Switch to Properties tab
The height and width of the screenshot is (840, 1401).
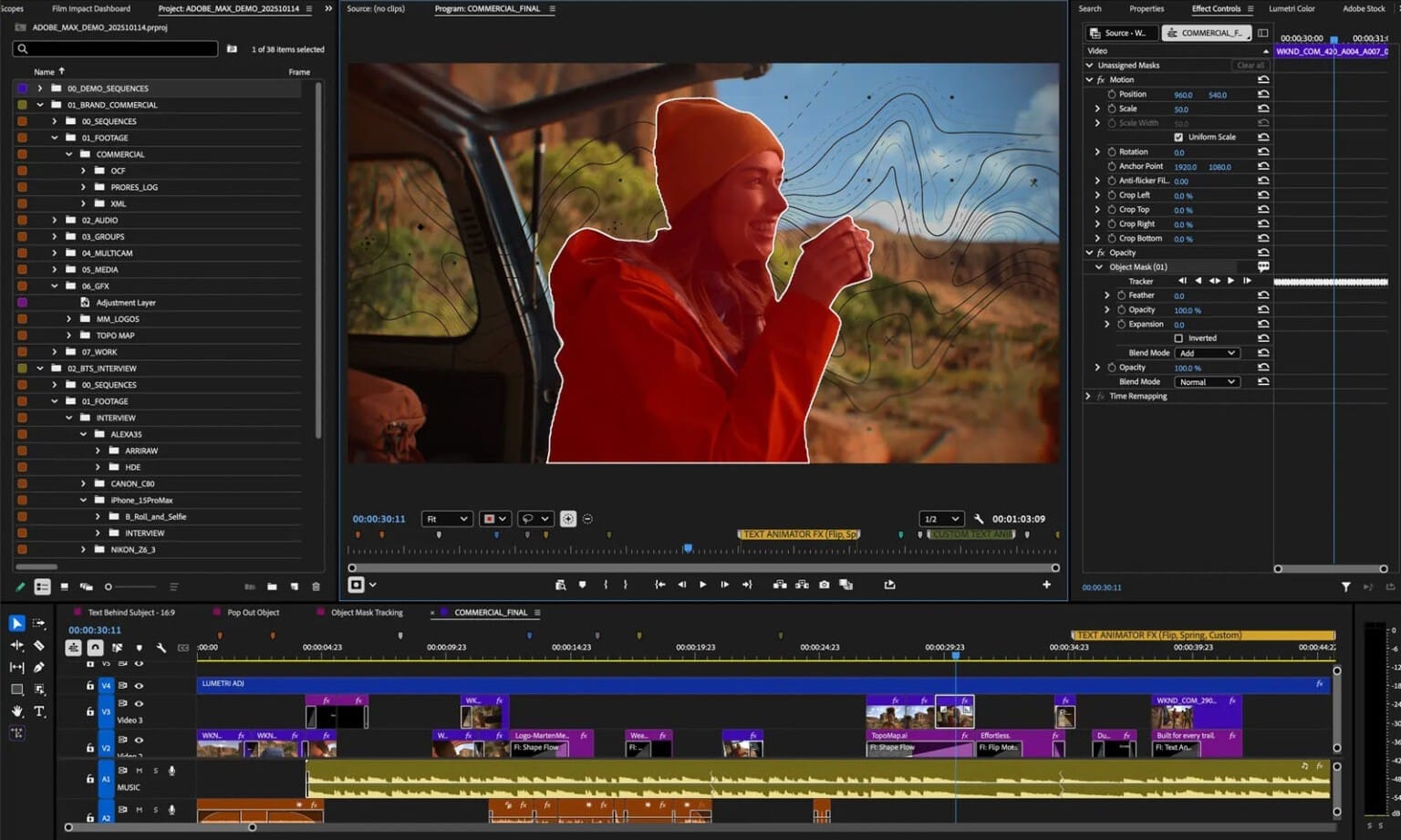click(x=1147, y=8)
